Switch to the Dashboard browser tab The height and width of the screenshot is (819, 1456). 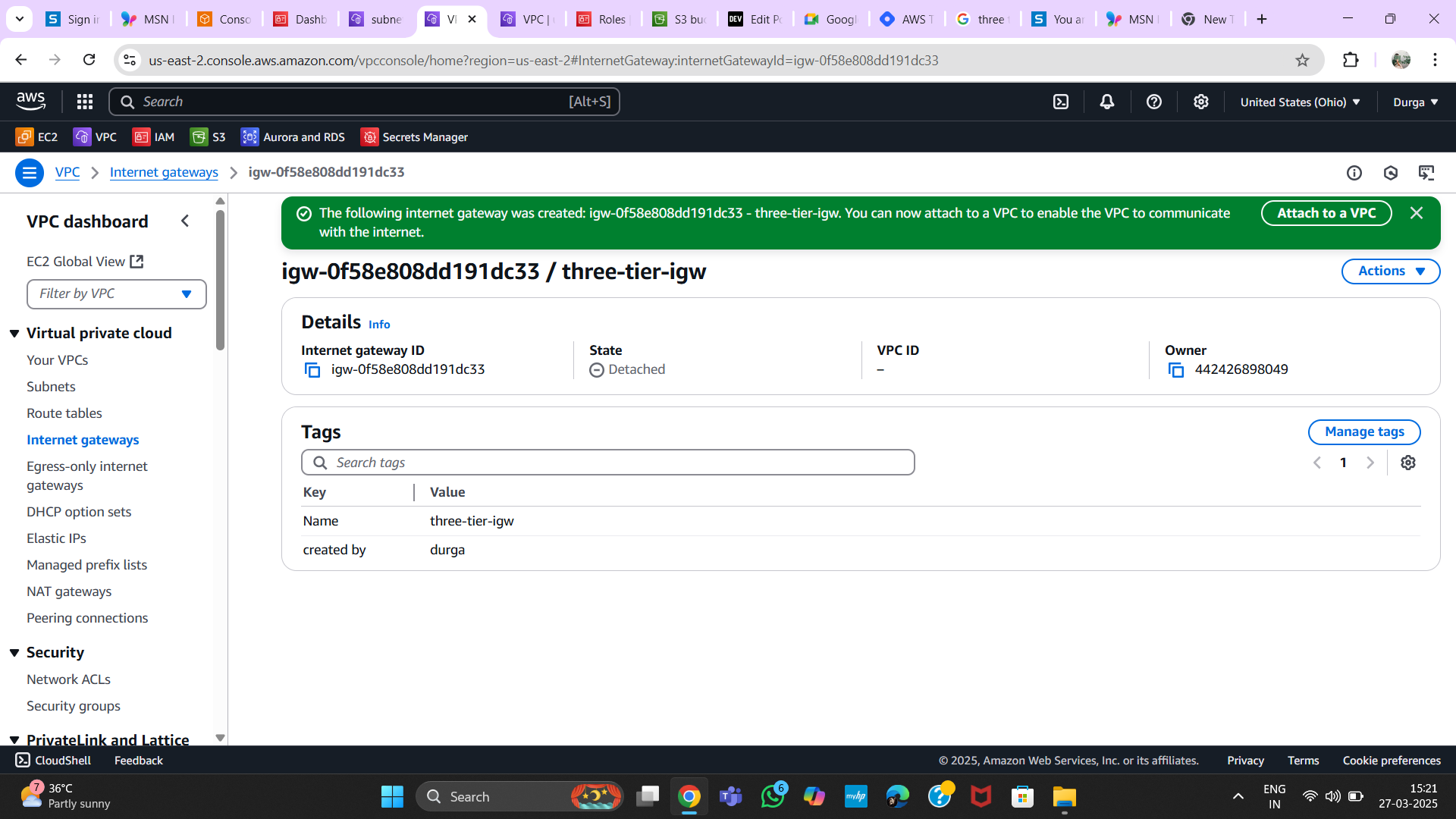tap(302, 19)
